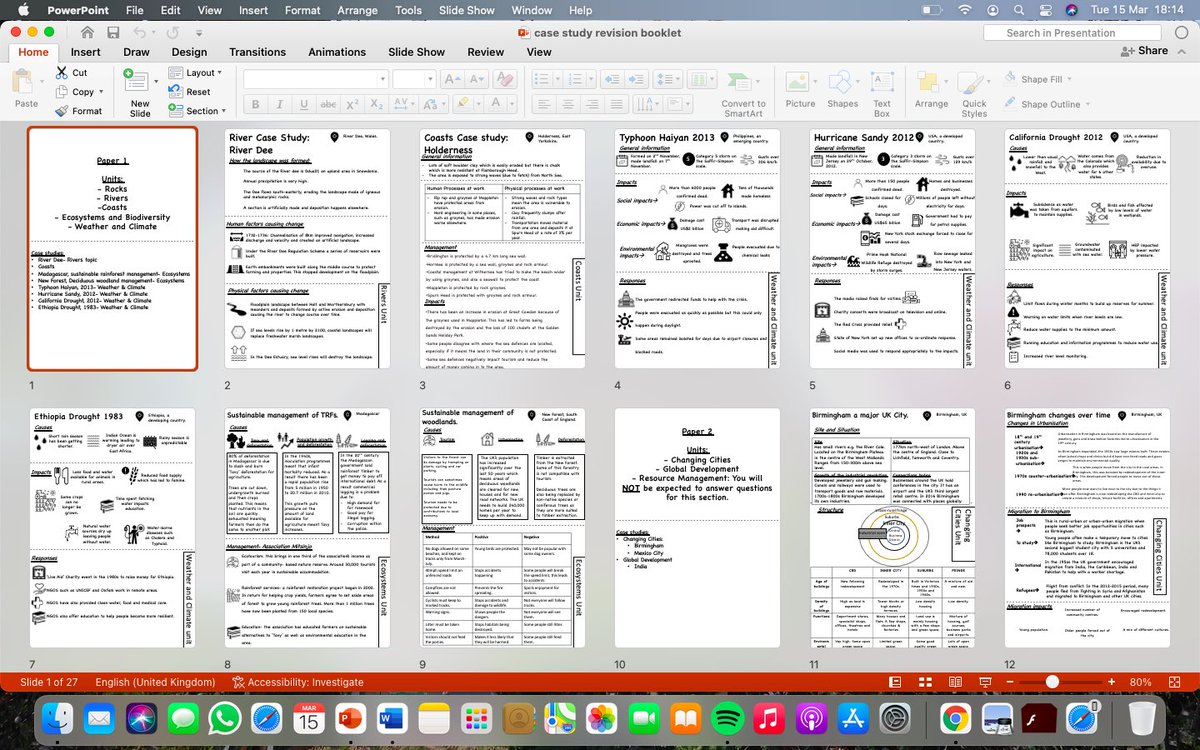
Task: Open Spotify from the Dock
Action: click(x=729, y=718)
